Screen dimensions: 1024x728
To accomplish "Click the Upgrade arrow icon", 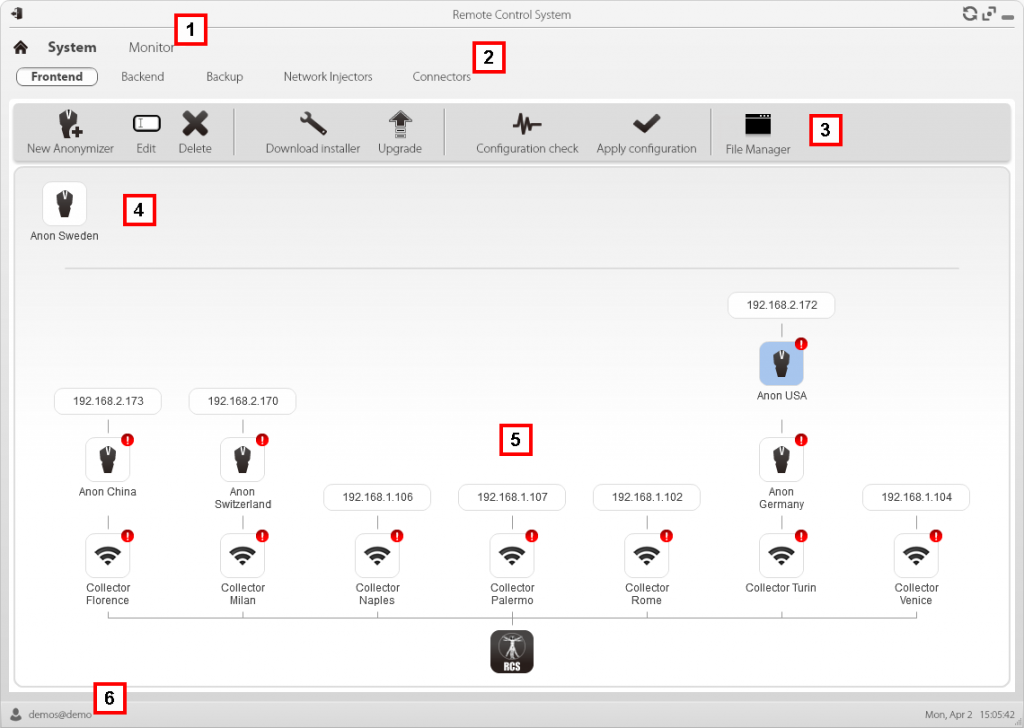I will coord(400,124).
